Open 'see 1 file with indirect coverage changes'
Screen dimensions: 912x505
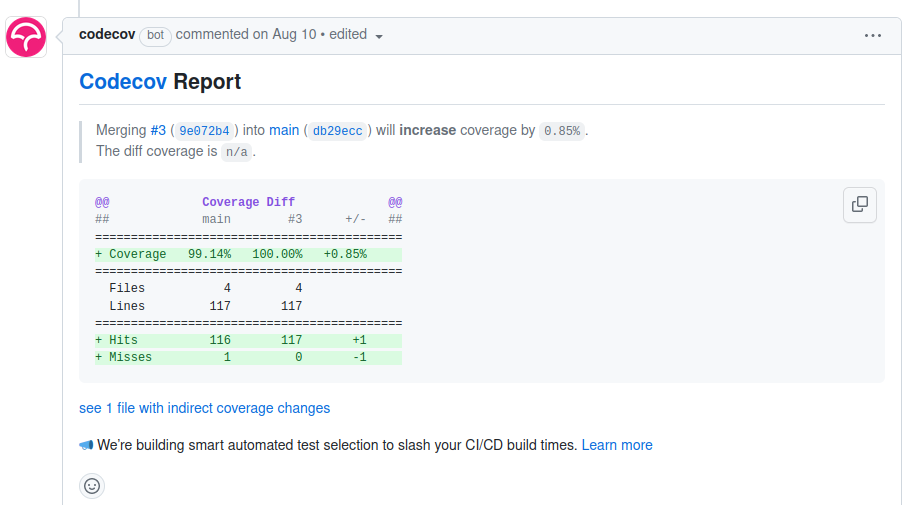coord(204,408)
